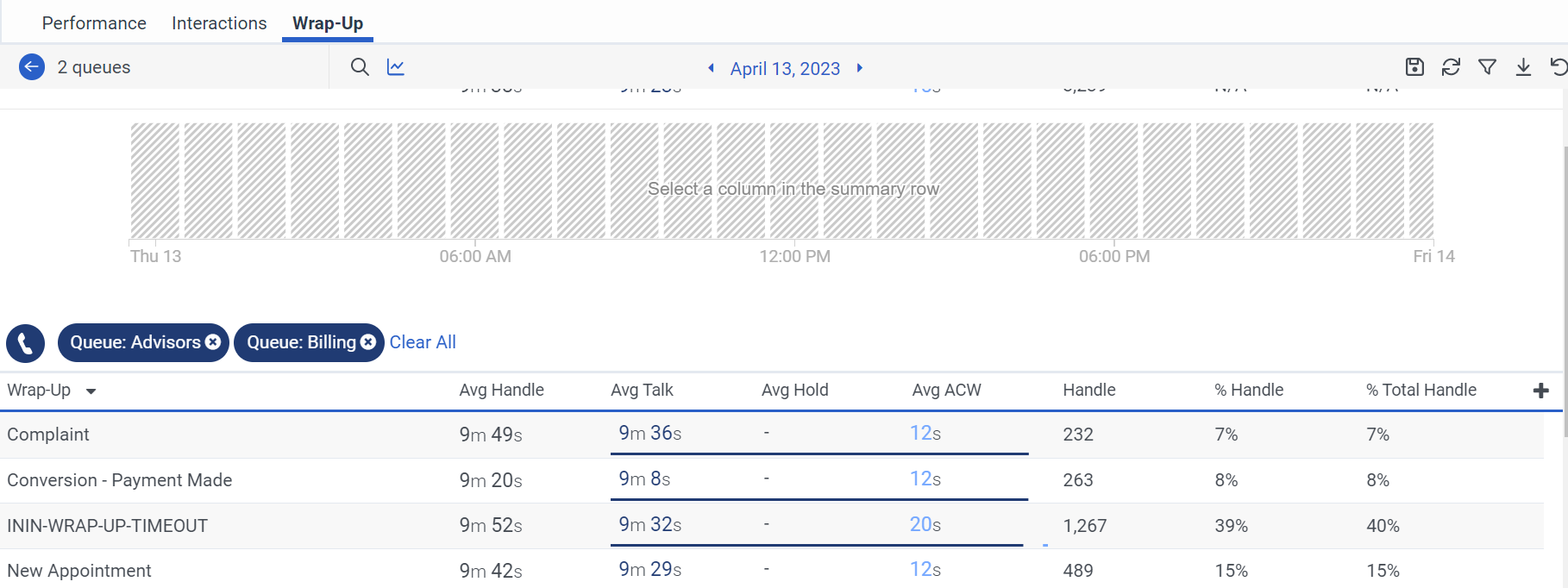Switch to the Interactions tab

click(x=219, y=23)
